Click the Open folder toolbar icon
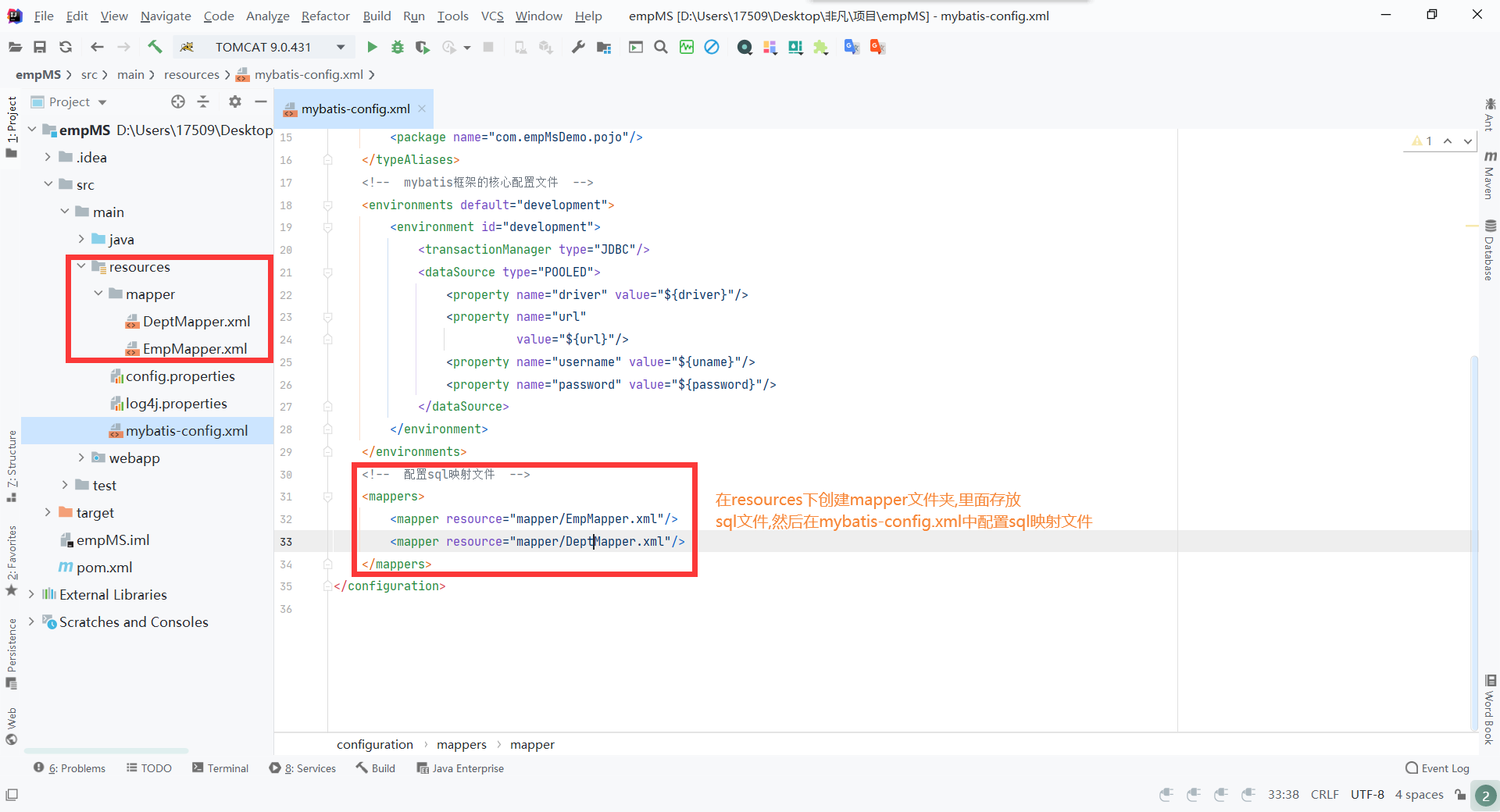The height and width of the screenshot is (812, 1500). [x=15, y=47]
